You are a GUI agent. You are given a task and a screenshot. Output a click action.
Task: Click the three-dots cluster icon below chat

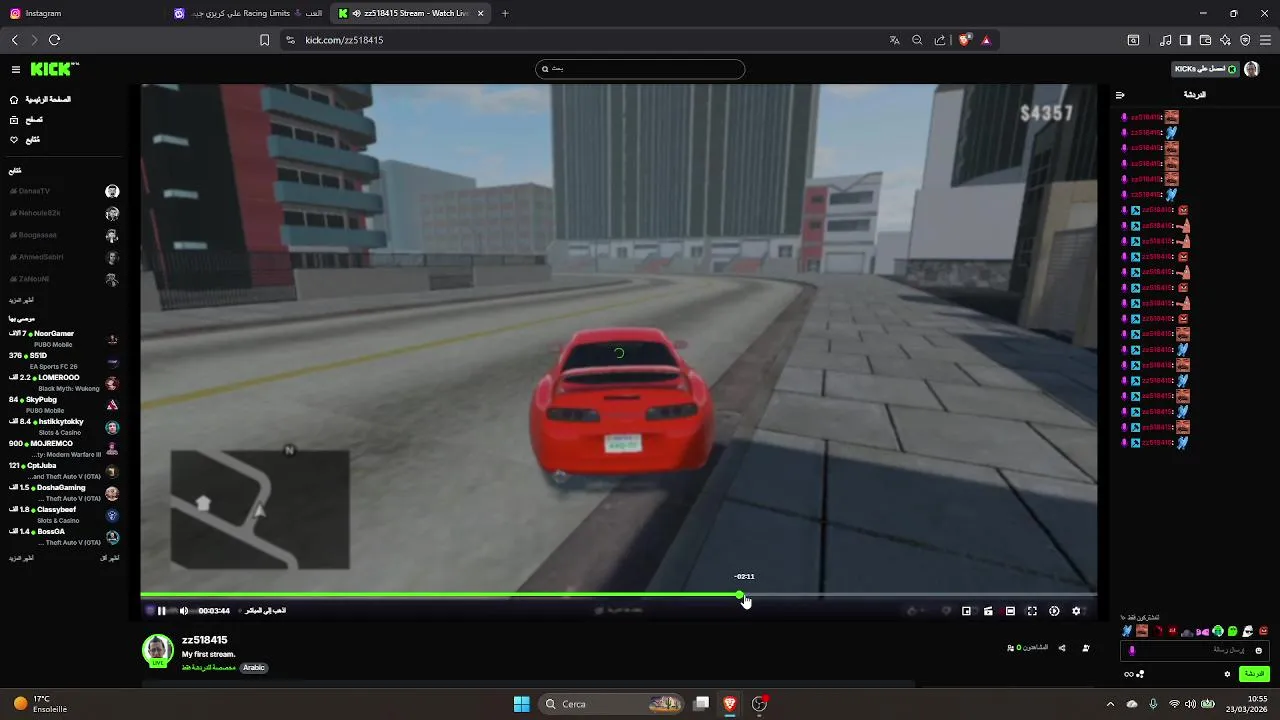1140,674
